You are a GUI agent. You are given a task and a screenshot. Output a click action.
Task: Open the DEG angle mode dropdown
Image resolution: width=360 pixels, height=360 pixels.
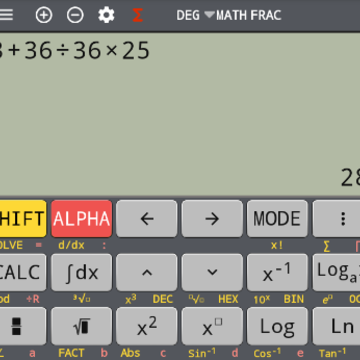[195, 15]
